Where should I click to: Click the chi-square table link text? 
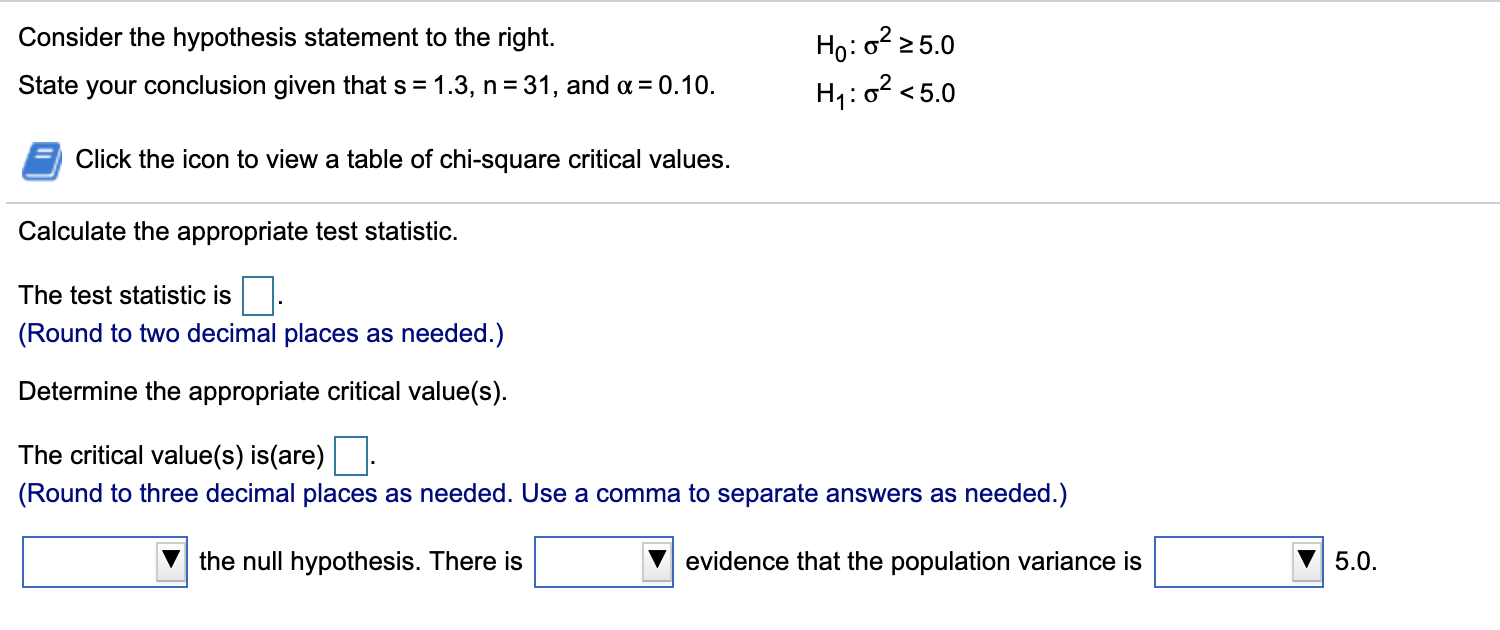tap(400, 158)
